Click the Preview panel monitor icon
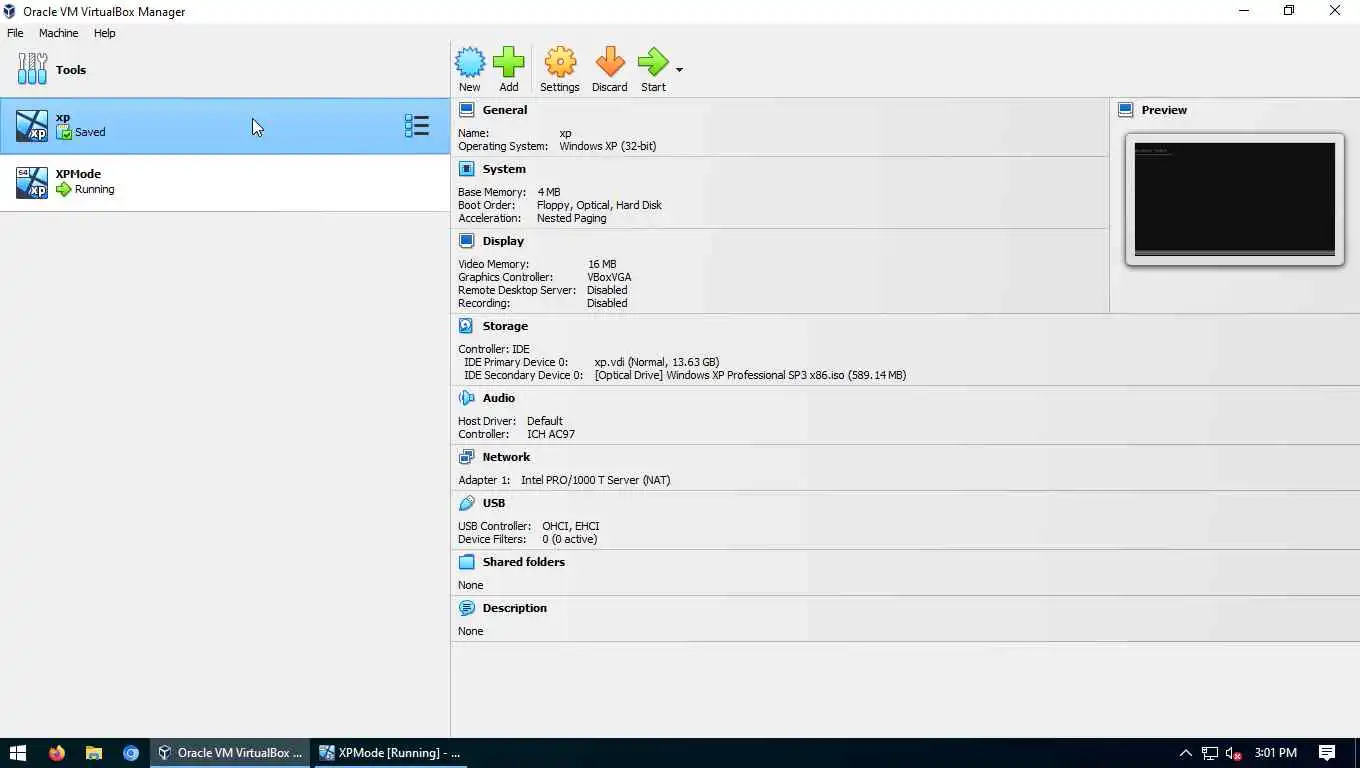Image resolution: width=1360 pixels, height=768 pixels. (x=1125, y=110)
